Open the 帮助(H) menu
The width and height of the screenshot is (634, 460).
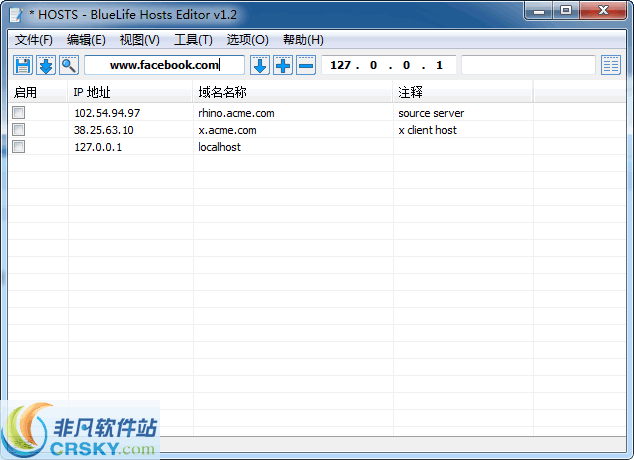[303, 40]
